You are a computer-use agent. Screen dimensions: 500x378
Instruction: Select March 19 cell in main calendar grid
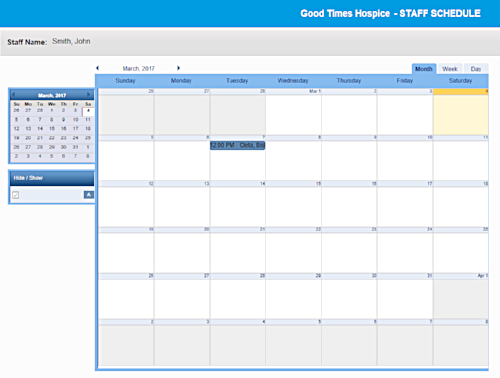click(126, 250)
